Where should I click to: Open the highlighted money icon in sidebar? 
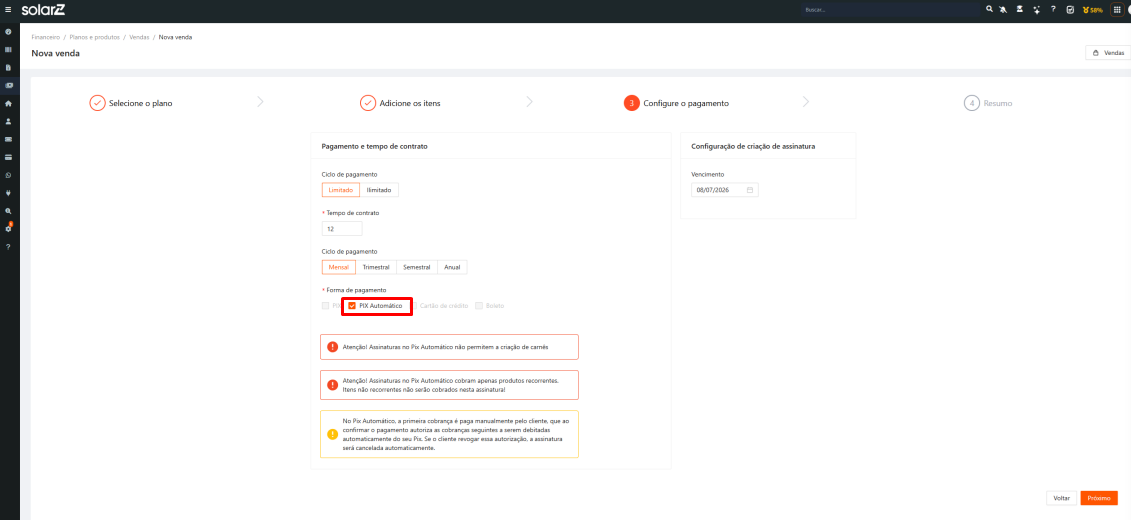[8, 85]
